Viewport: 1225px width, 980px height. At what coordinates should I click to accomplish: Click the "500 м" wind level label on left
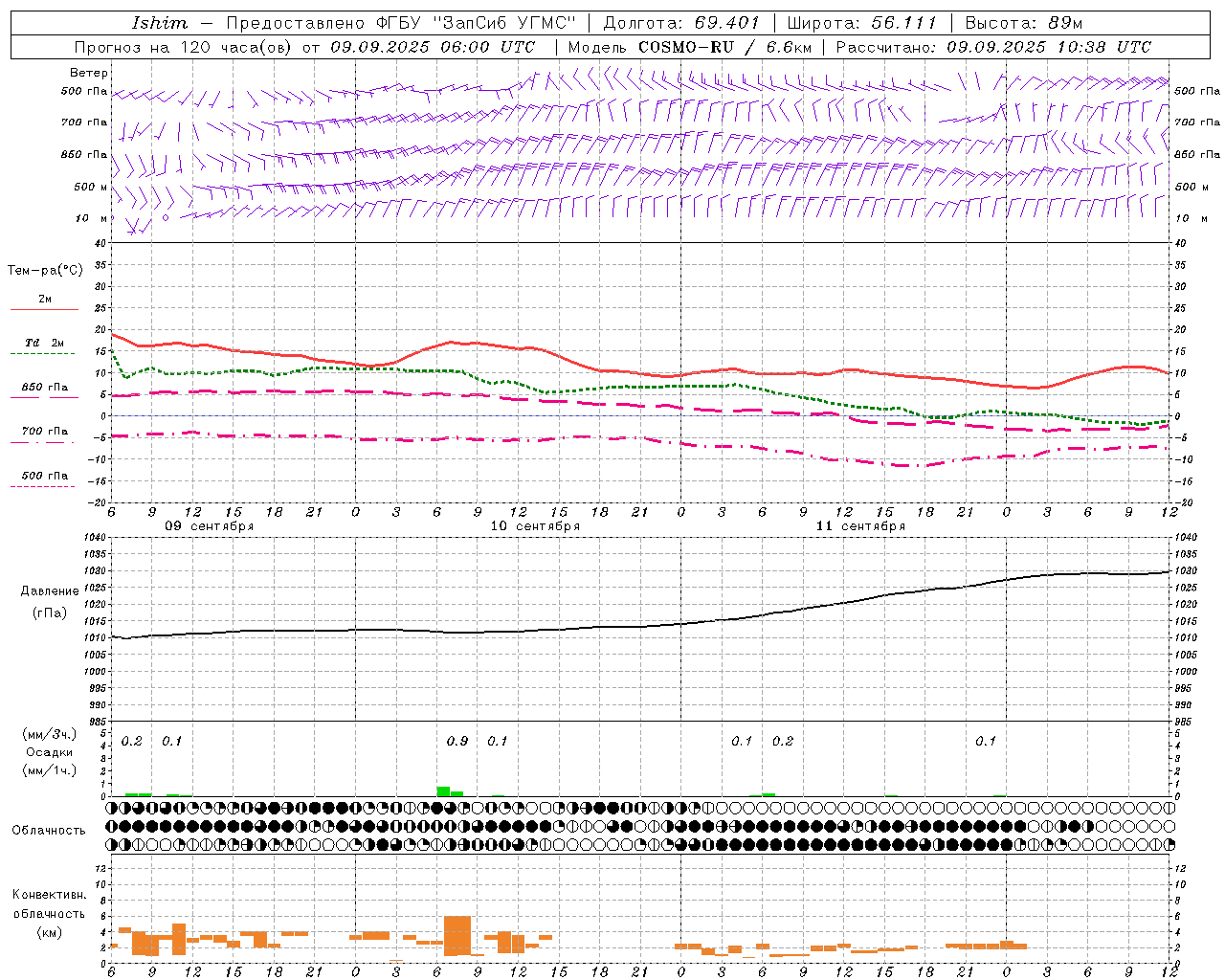[91, 188]
